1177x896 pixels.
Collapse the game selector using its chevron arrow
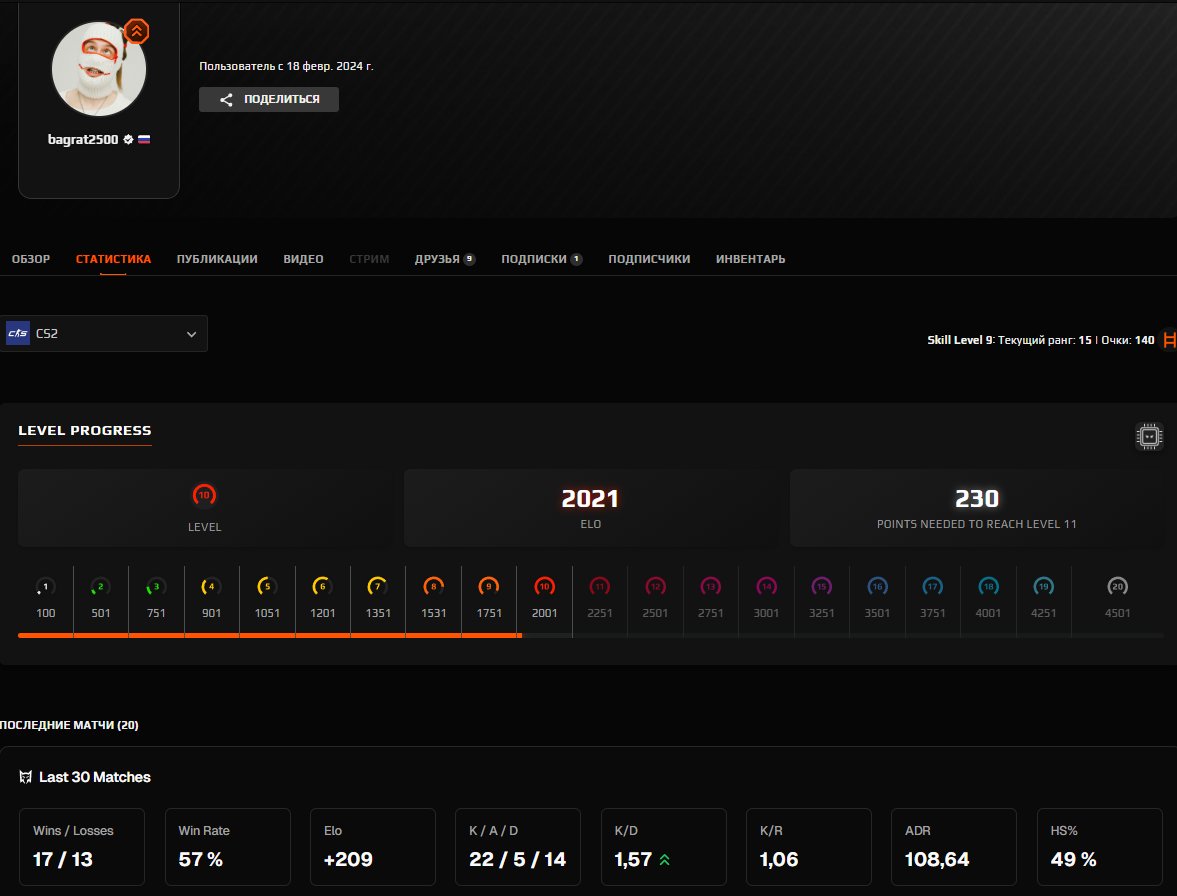click(x=192, y=333)
